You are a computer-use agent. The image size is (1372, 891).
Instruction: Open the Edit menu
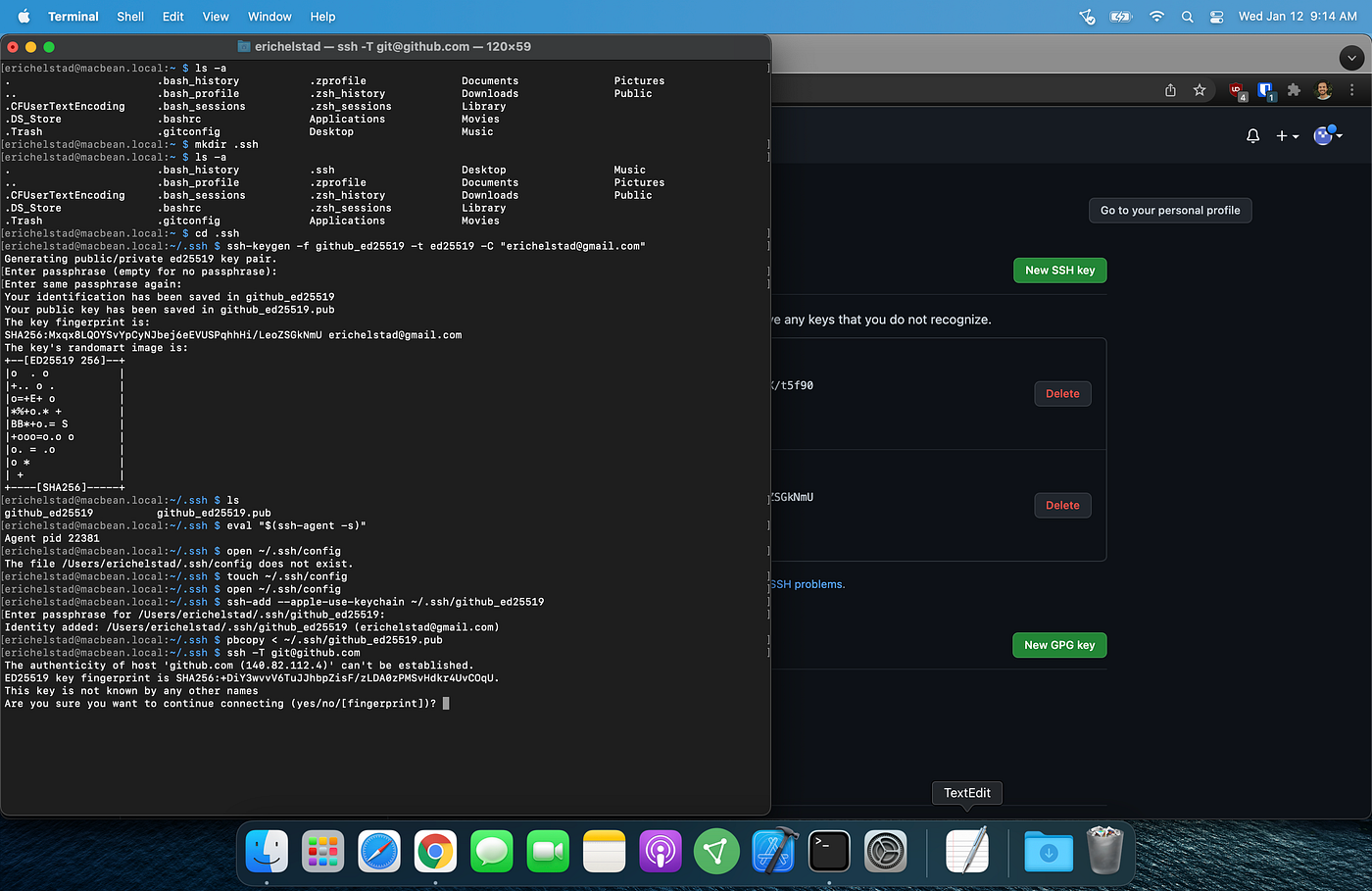click(x=173, y=17)
